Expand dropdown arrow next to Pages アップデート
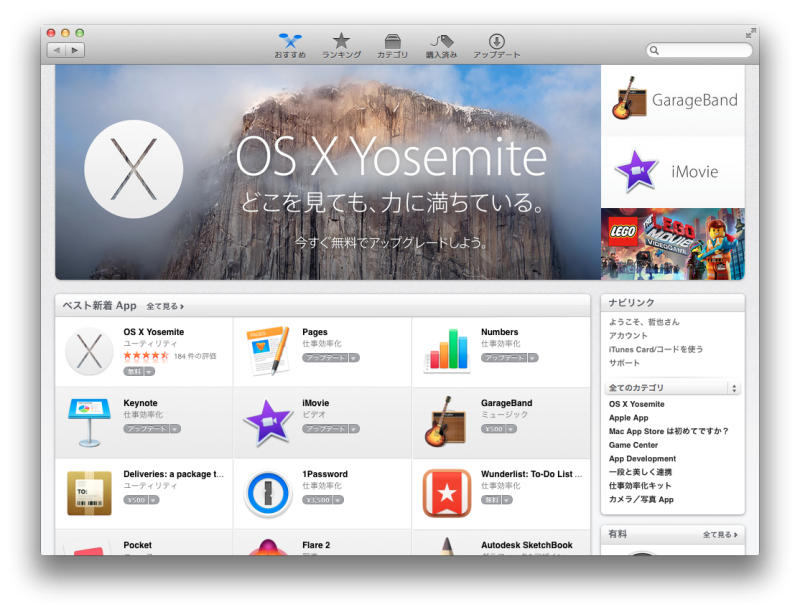The height and width of the screenshot is (612, 800). click(354, 358)
